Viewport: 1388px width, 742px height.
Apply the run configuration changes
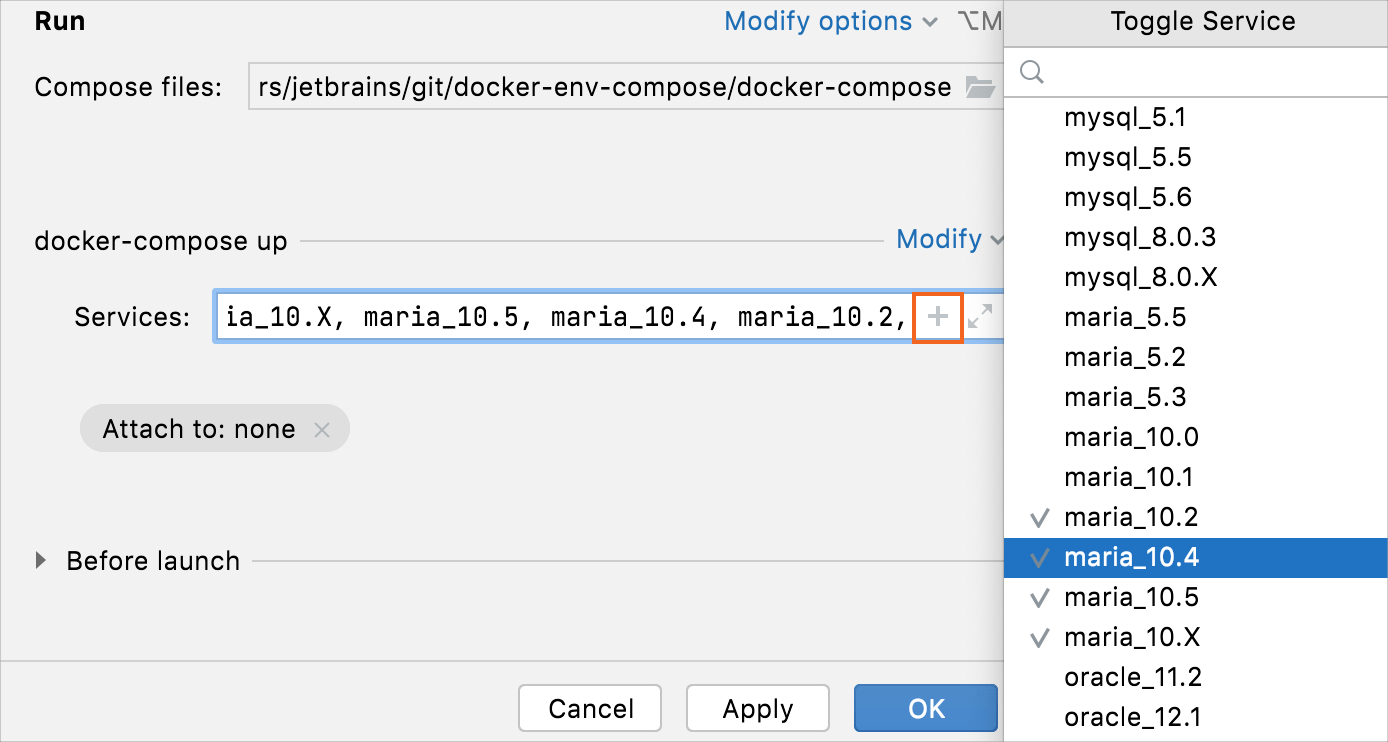757,708
